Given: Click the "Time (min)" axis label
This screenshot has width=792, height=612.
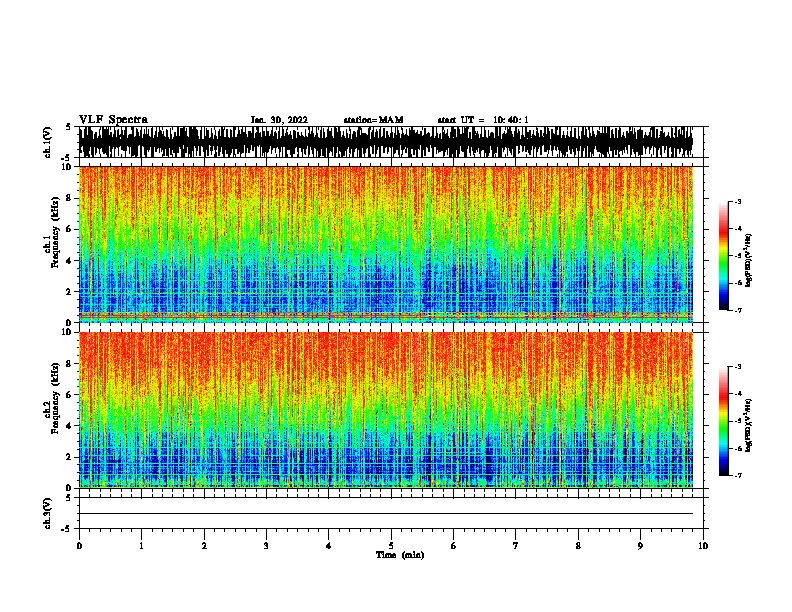Looking at the screenshot, I should 400,555.
